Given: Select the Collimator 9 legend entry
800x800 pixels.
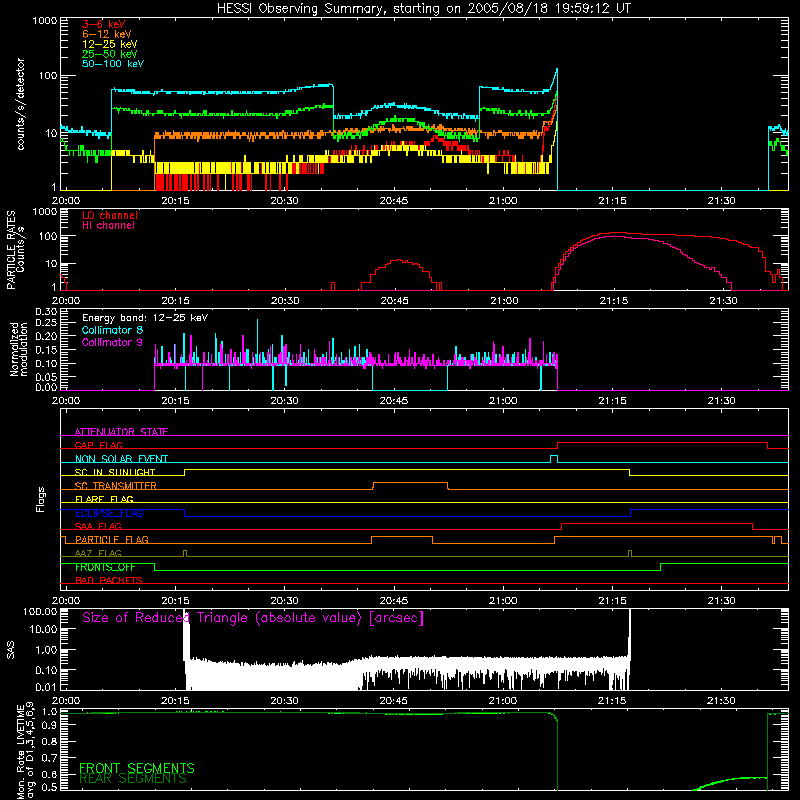Looking at the screenshot, I should click(x=112, y=342).
